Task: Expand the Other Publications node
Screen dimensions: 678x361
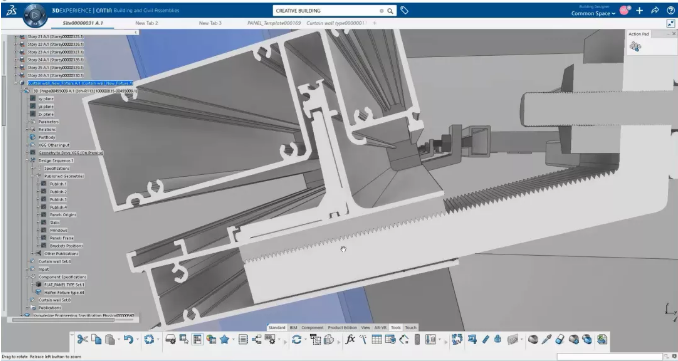Action: point(33,253)
